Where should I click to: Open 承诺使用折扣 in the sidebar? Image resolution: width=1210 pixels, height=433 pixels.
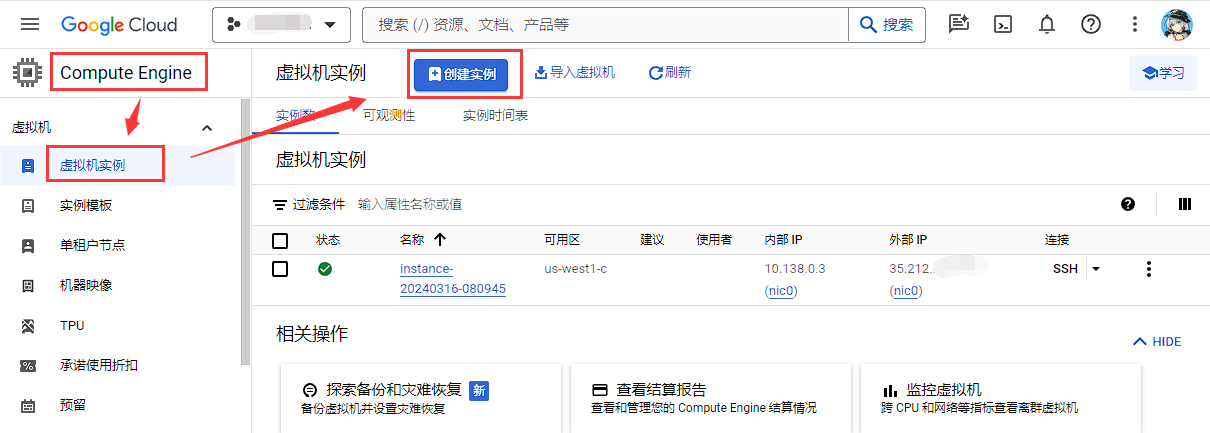click(x=99, y=365)
